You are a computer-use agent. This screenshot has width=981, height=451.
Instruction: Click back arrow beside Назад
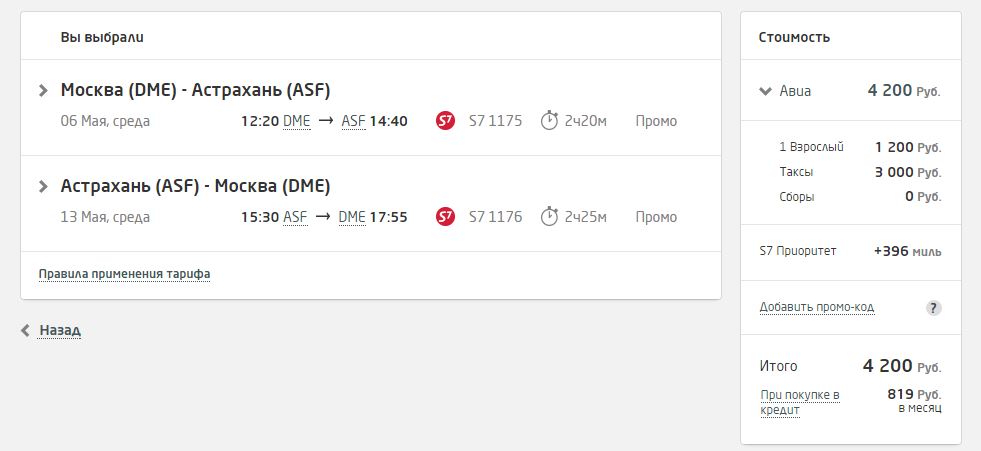point(25,330)
